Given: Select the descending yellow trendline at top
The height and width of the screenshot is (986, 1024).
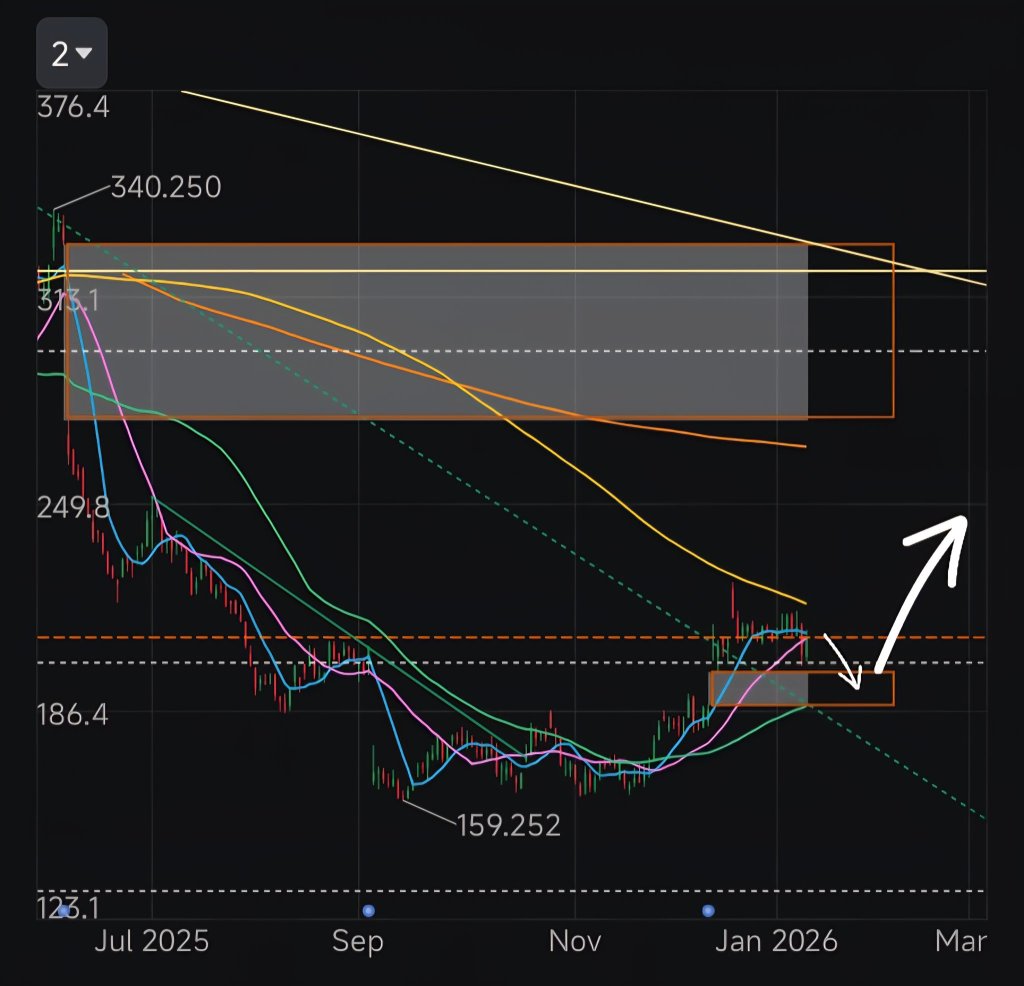Looking at the screenshot, I should pyautogui.click(x=583, y=188).
